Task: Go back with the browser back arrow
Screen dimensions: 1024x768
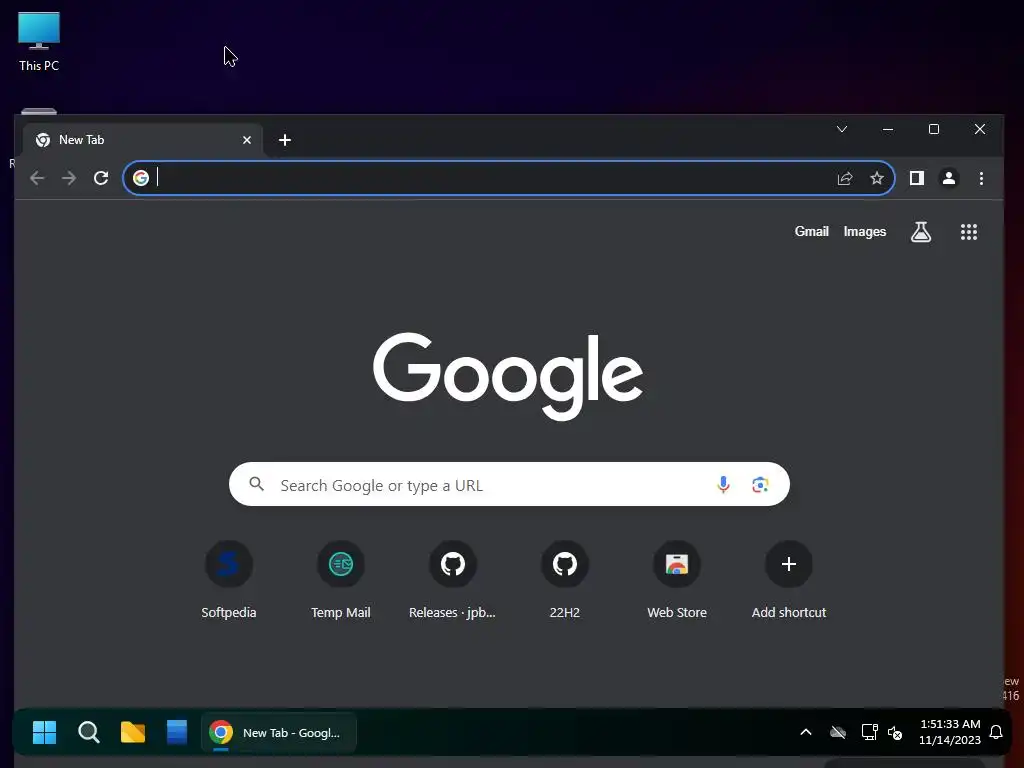Action: [37, 178]
